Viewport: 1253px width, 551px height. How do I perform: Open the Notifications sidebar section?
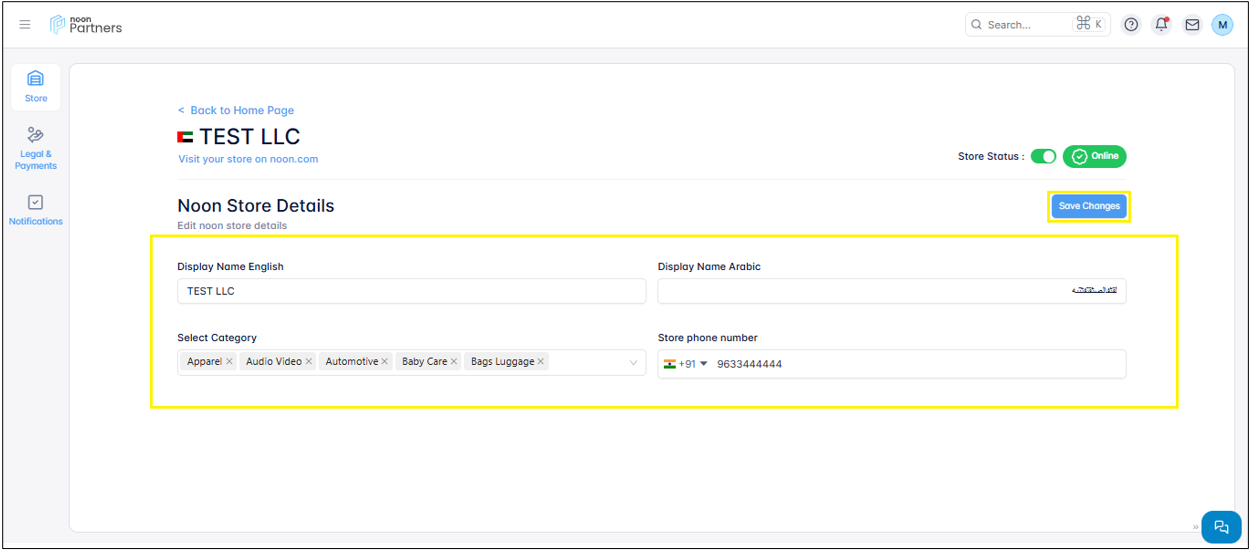click(x=36, y=210)
